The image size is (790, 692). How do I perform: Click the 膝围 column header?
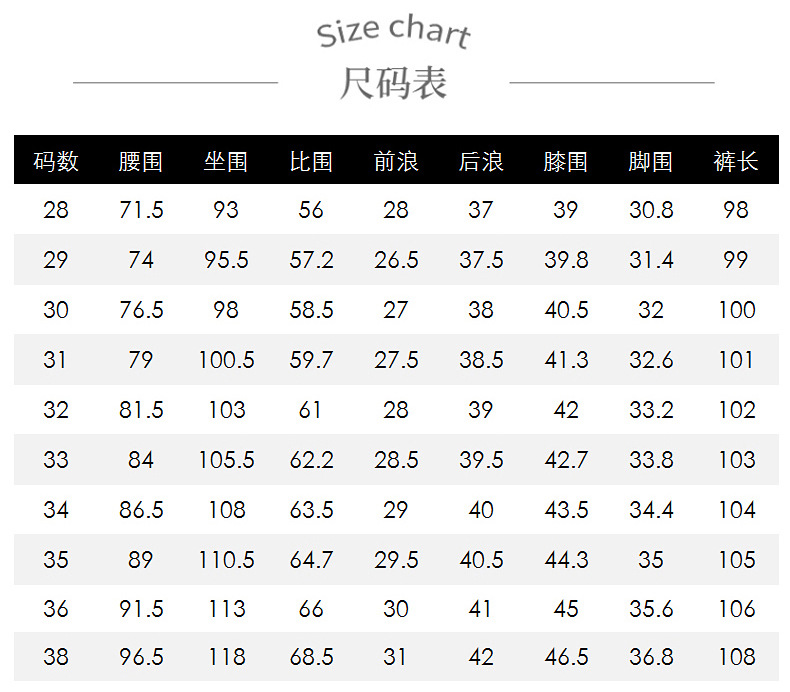coord(566,161)
